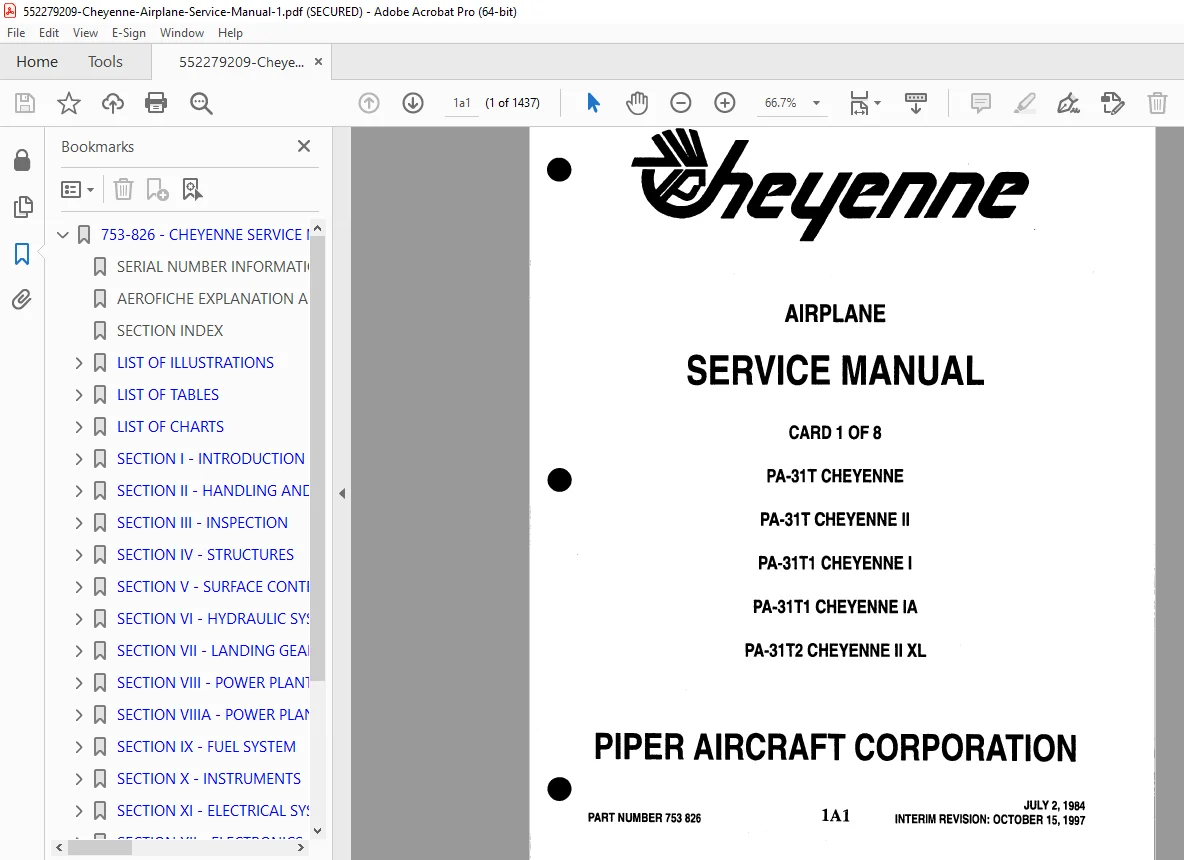Print the document using printer icon

point(156,103)
